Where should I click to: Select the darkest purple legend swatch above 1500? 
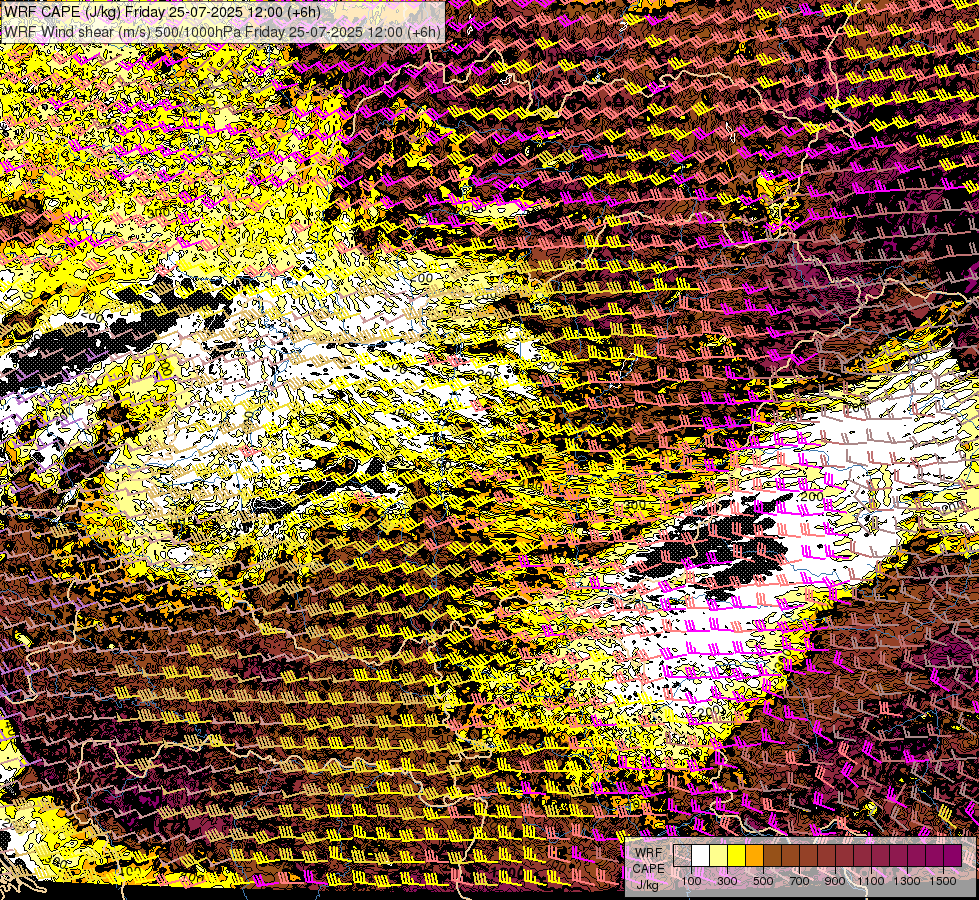click(x=952, y=855)
